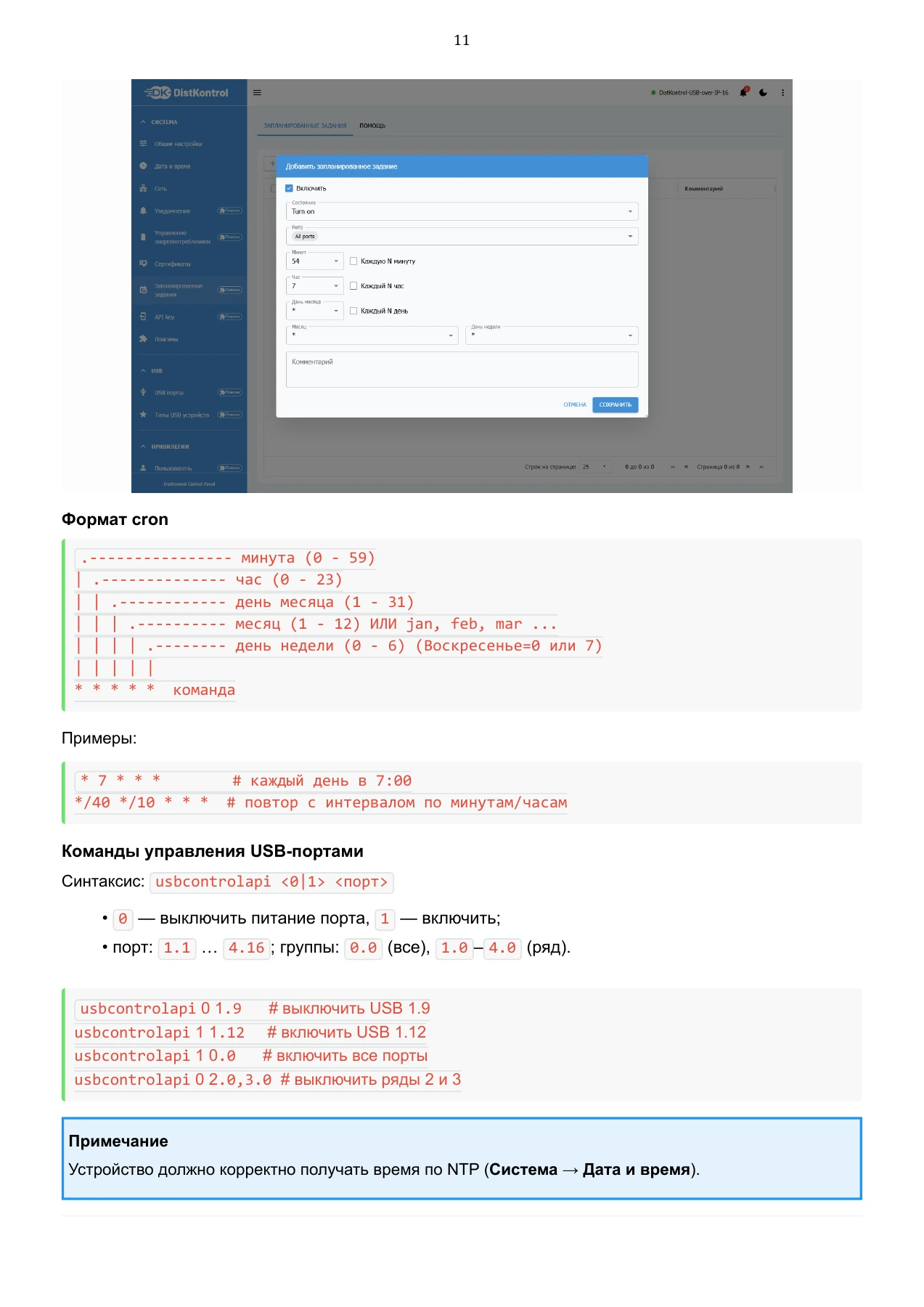Select the ЗАПЛАНИРОВАННЫЕ ЗАДАНИЯ tab

coord(305,126)
